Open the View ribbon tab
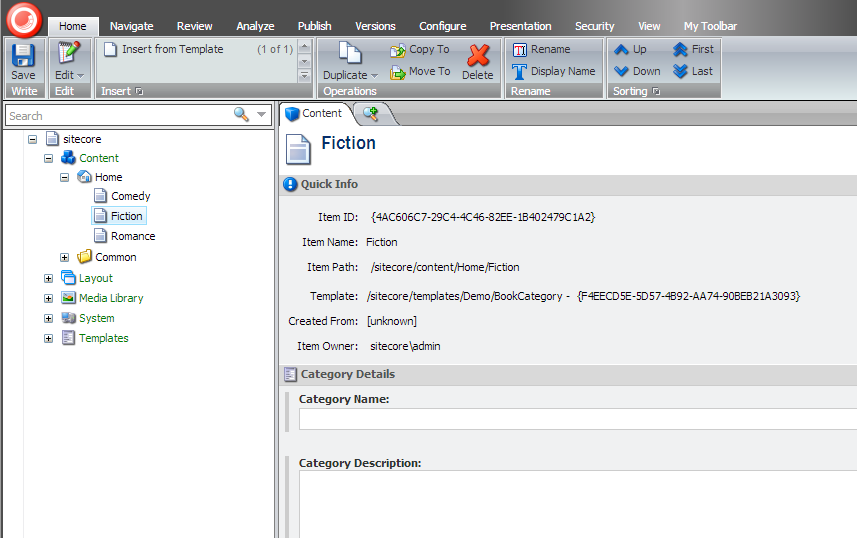This screenshot has width=857, height=538. pos(649,26)
